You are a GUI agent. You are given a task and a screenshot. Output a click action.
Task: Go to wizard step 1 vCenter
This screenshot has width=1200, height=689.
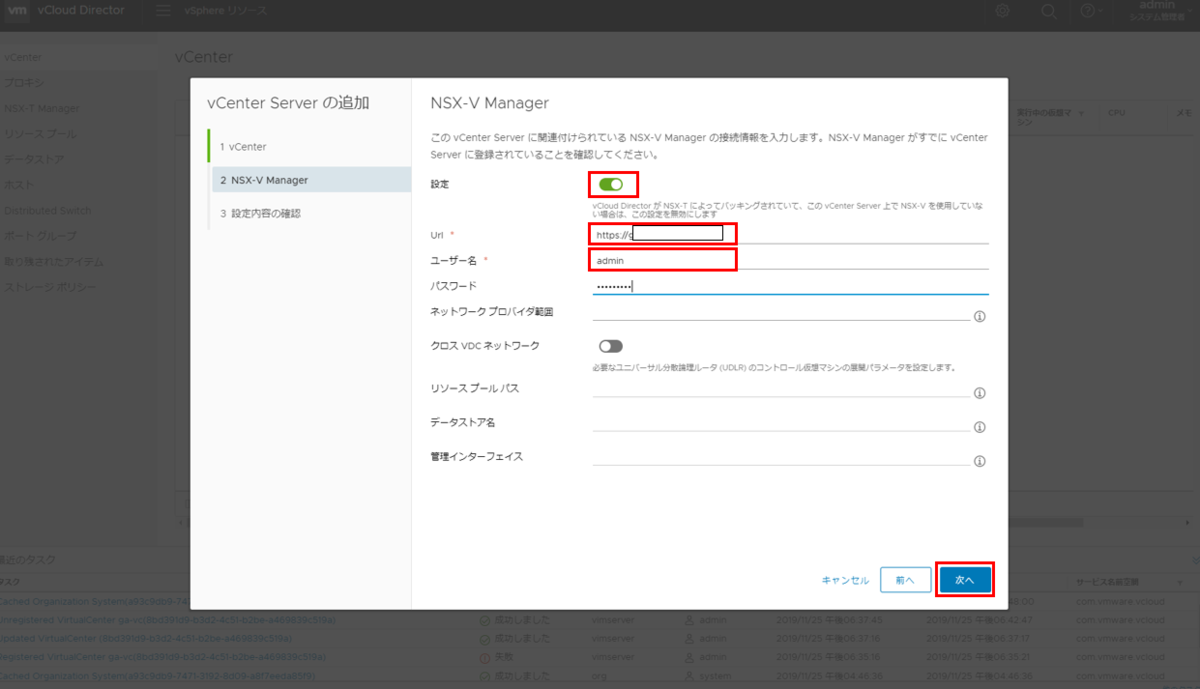click(x=310, y=146)
